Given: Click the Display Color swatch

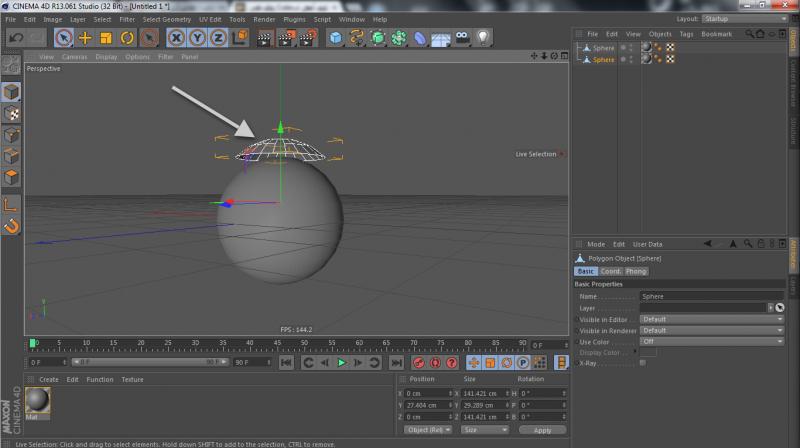Looking at the screenshot, I should pos(649,352).
